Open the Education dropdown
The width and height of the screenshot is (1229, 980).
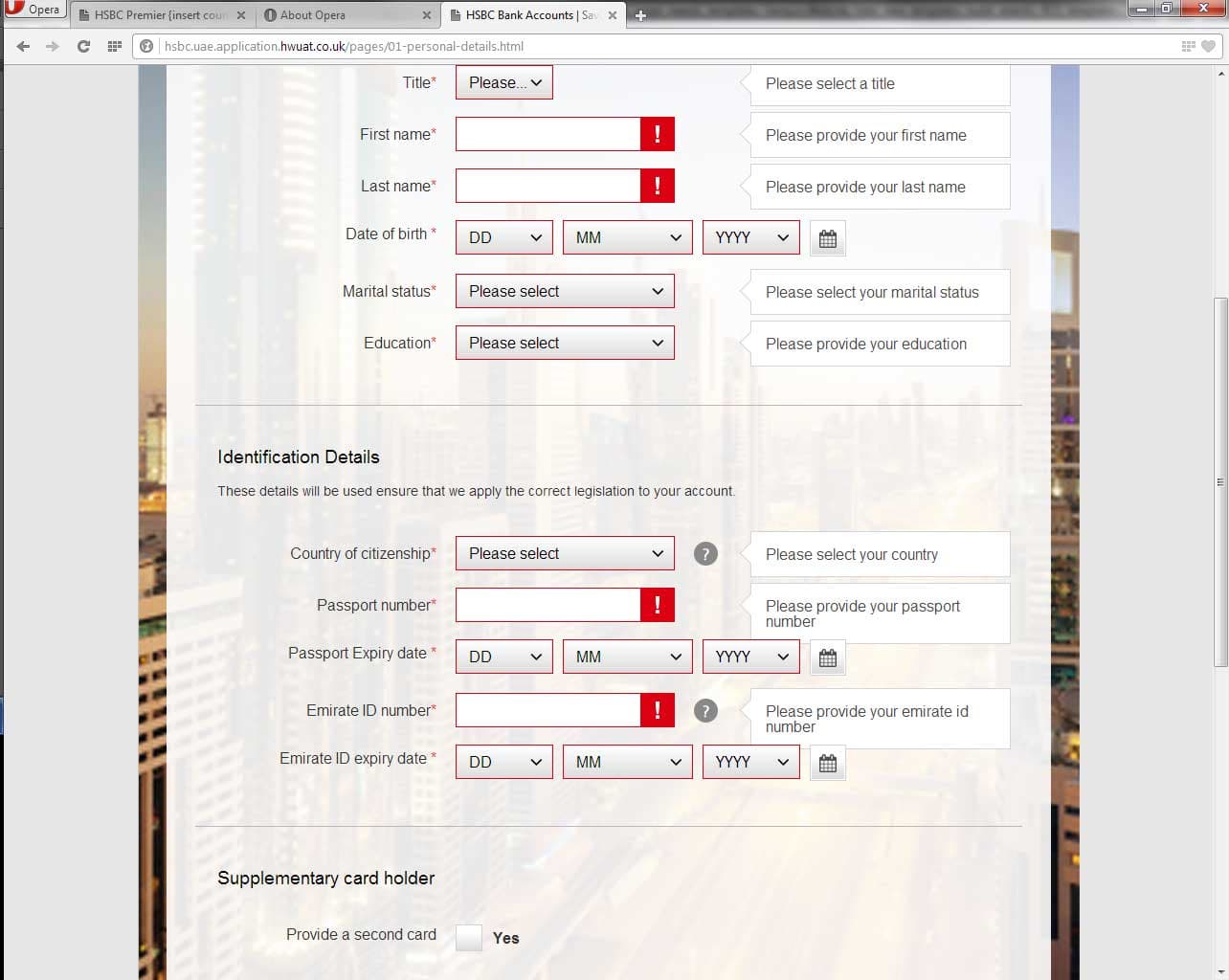pos(565,343)
